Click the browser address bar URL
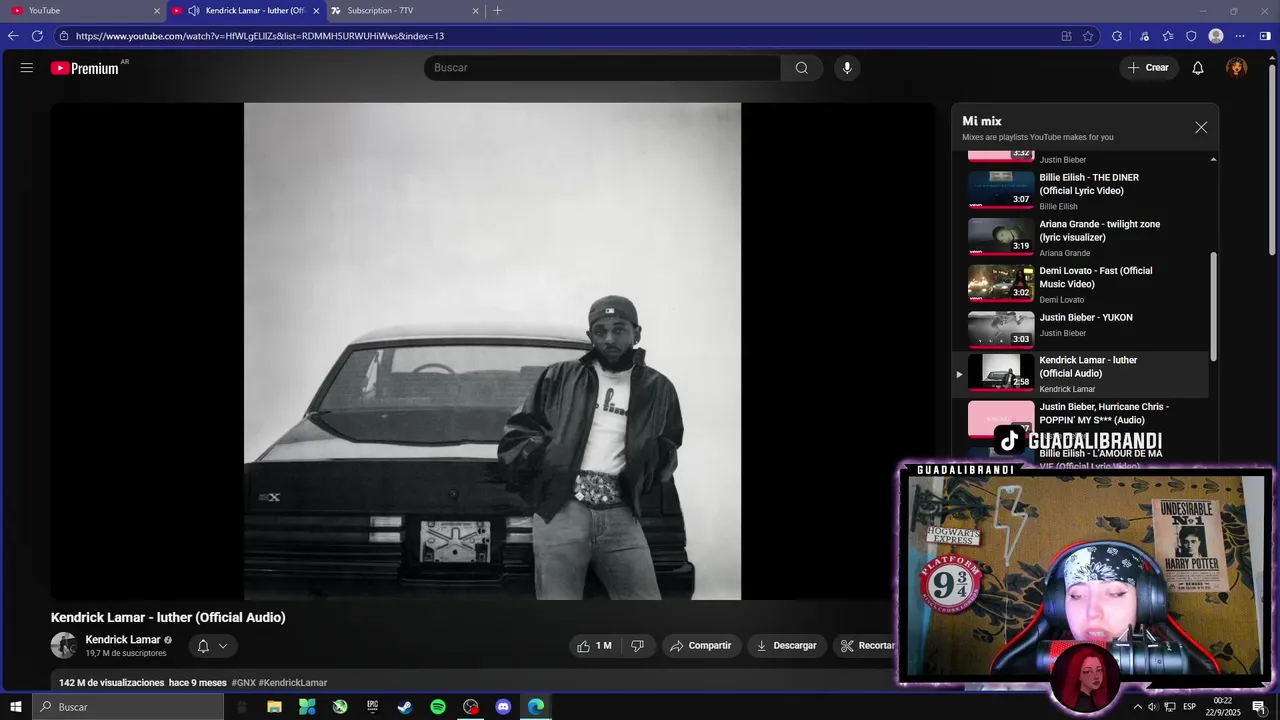 260,36
